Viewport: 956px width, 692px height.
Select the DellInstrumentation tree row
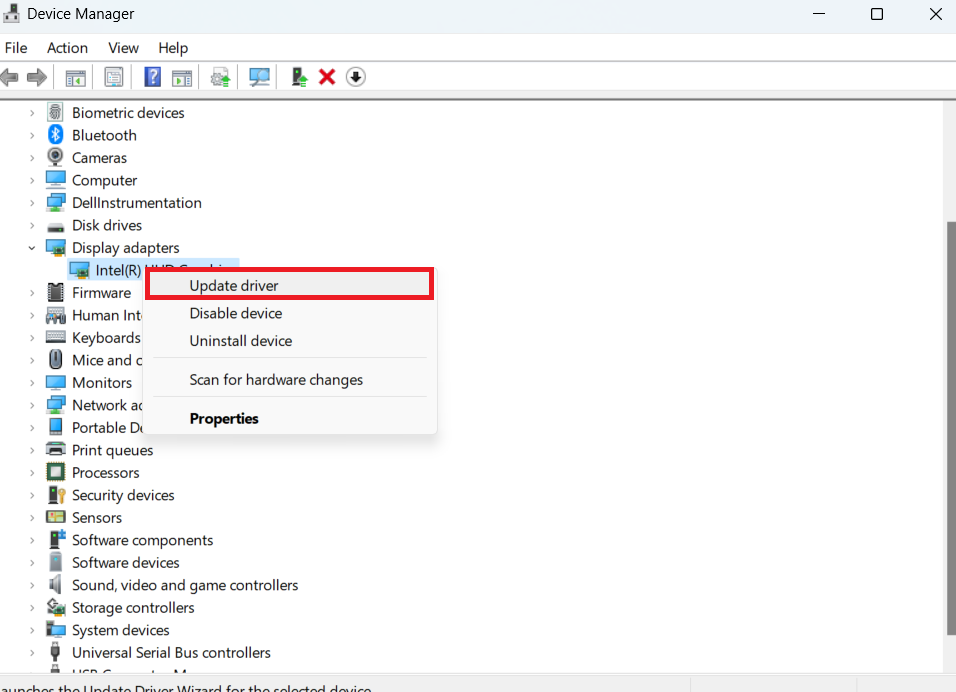(x=137, y=203)
